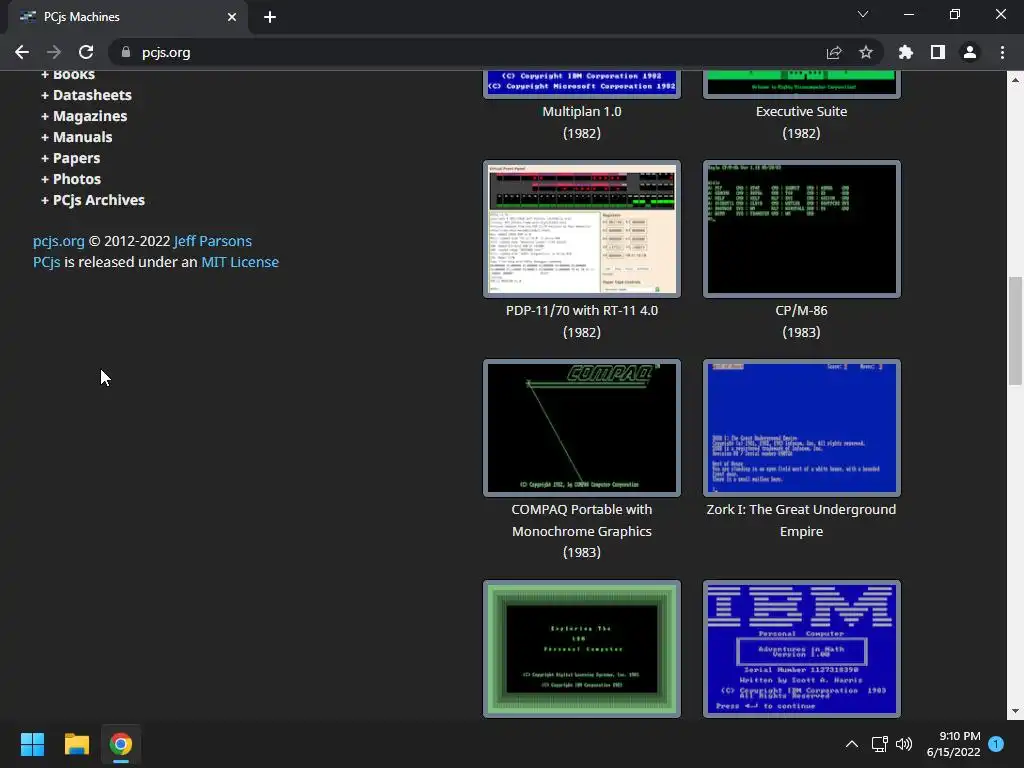The width and height of the screenshot is (1024, 768).
Task: Expand the PCjs Archives section
Action: pyautogui.click(x=93, y=200)
